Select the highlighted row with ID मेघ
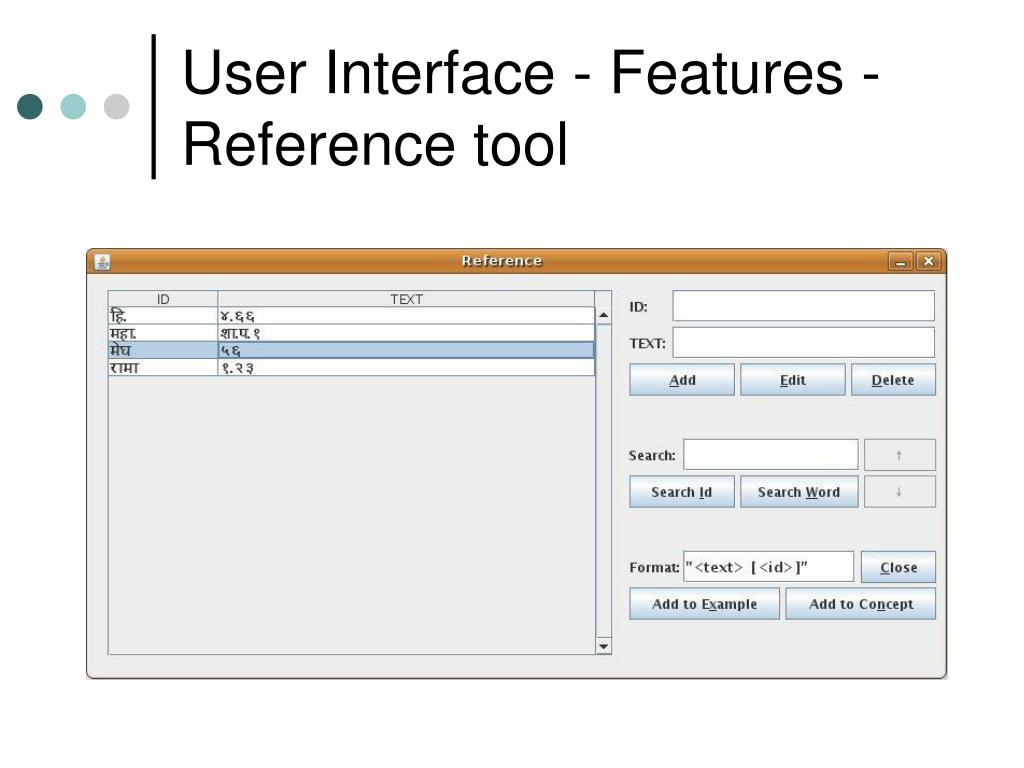The width and height of the screenshot is (1024, 768). pos(351,350)
